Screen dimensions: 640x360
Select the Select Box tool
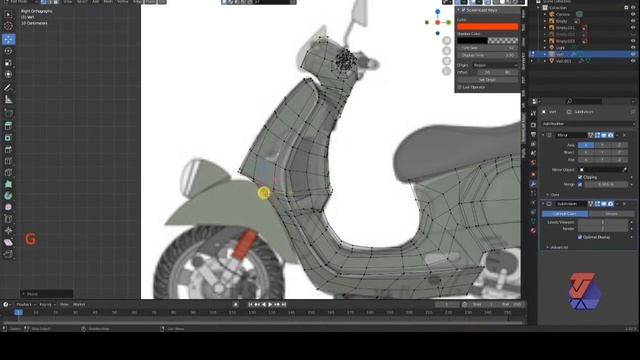(8, 15)
